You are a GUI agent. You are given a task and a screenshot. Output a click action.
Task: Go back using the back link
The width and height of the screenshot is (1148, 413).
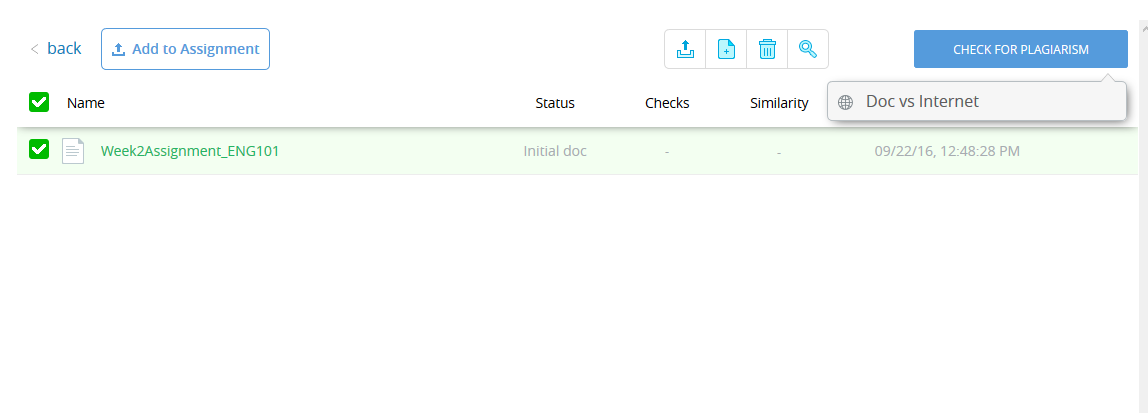click(x=56, y=49)
